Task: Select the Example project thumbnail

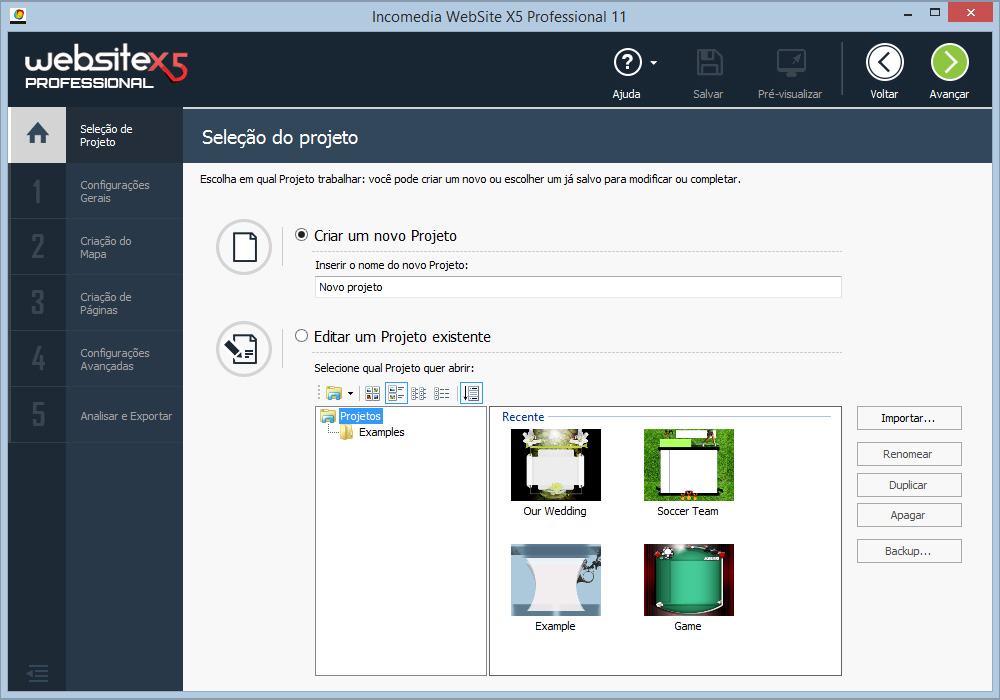Action: (555, 580)
